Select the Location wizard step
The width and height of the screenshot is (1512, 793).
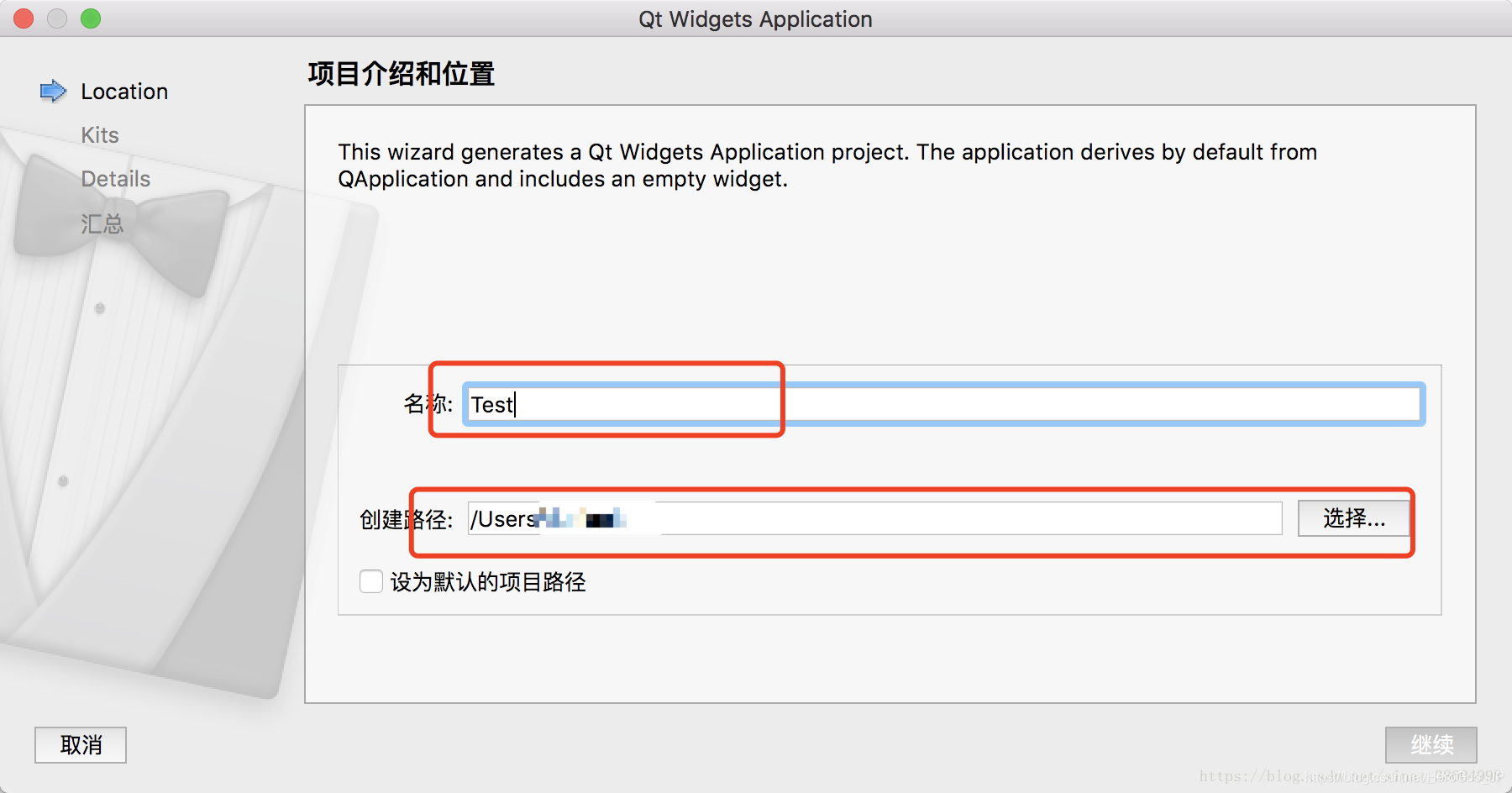tap(124, 92)
